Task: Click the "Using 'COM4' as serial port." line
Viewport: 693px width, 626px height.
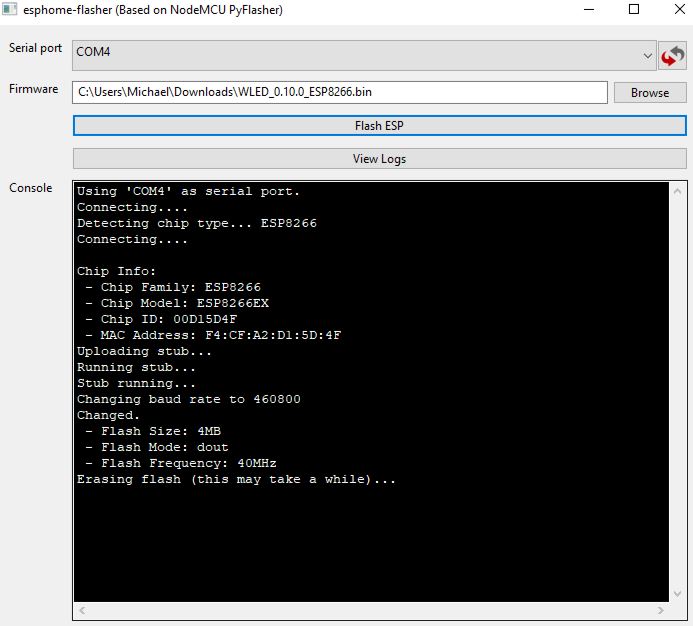Action: pos(188,191)
